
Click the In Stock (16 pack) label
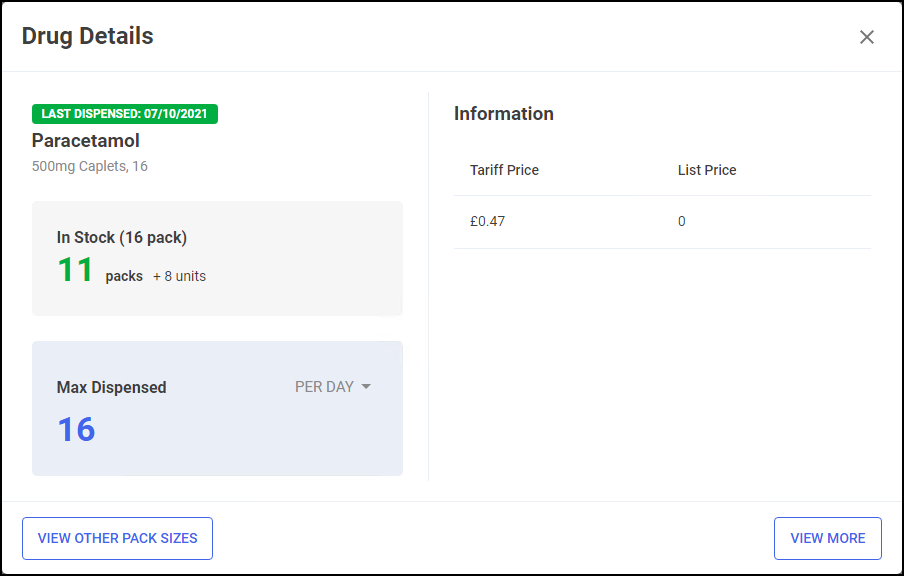pos(122,237)
